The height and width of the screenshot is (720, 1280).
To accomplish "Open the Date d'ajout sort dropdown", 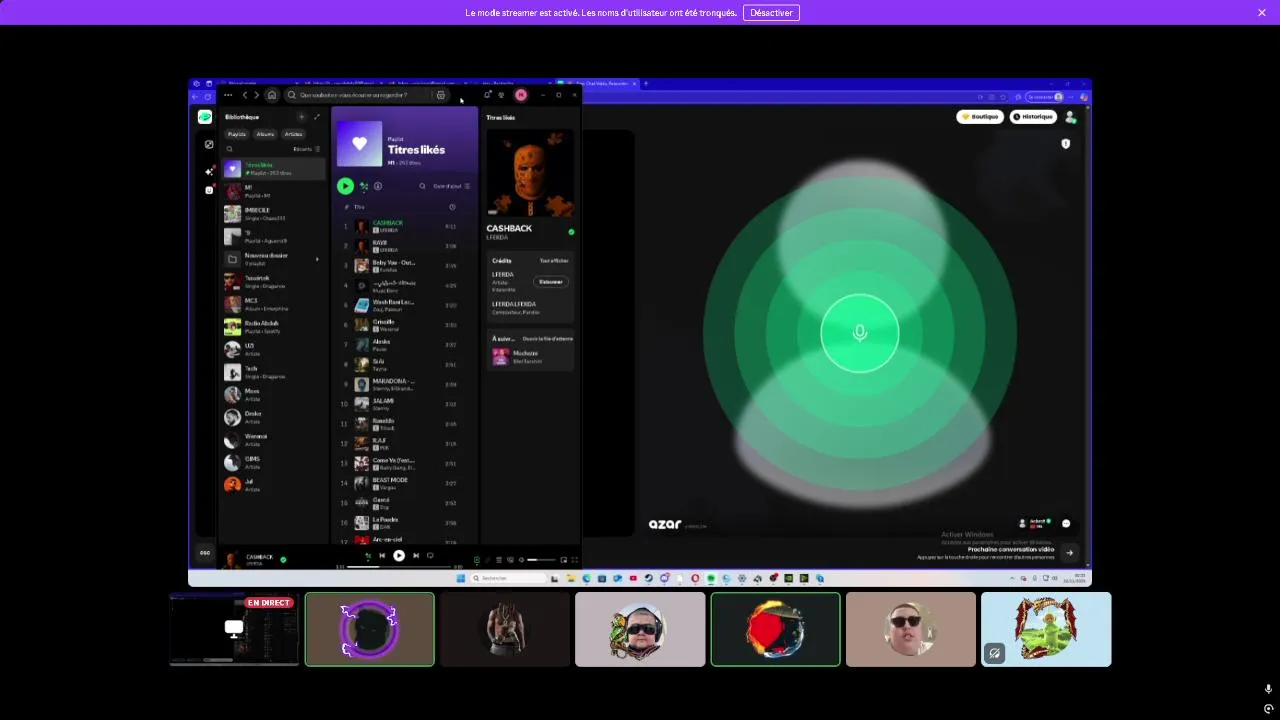I will pos(451,186).
